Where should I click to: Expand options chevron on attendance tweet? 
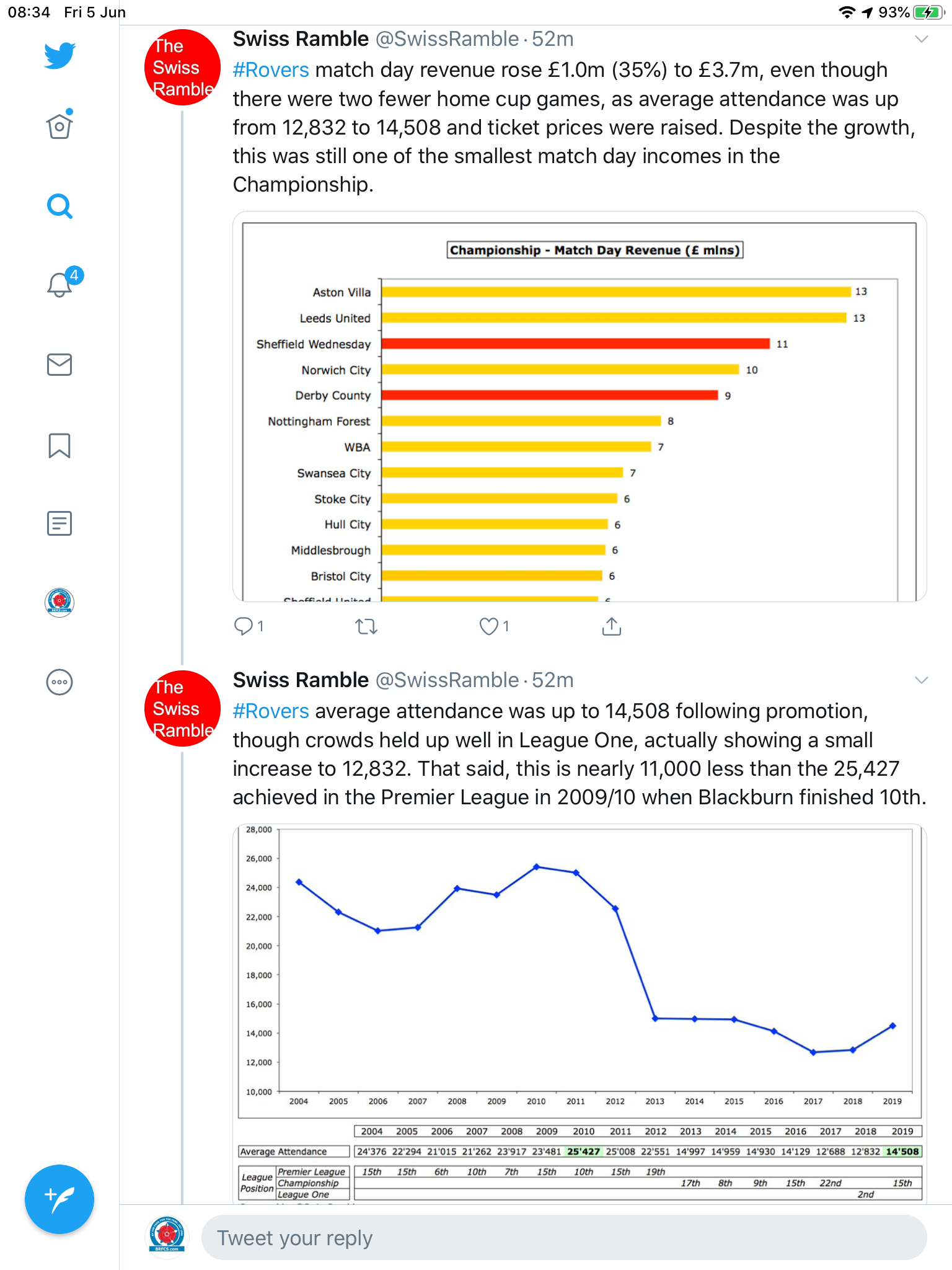(x=922, y=680)
